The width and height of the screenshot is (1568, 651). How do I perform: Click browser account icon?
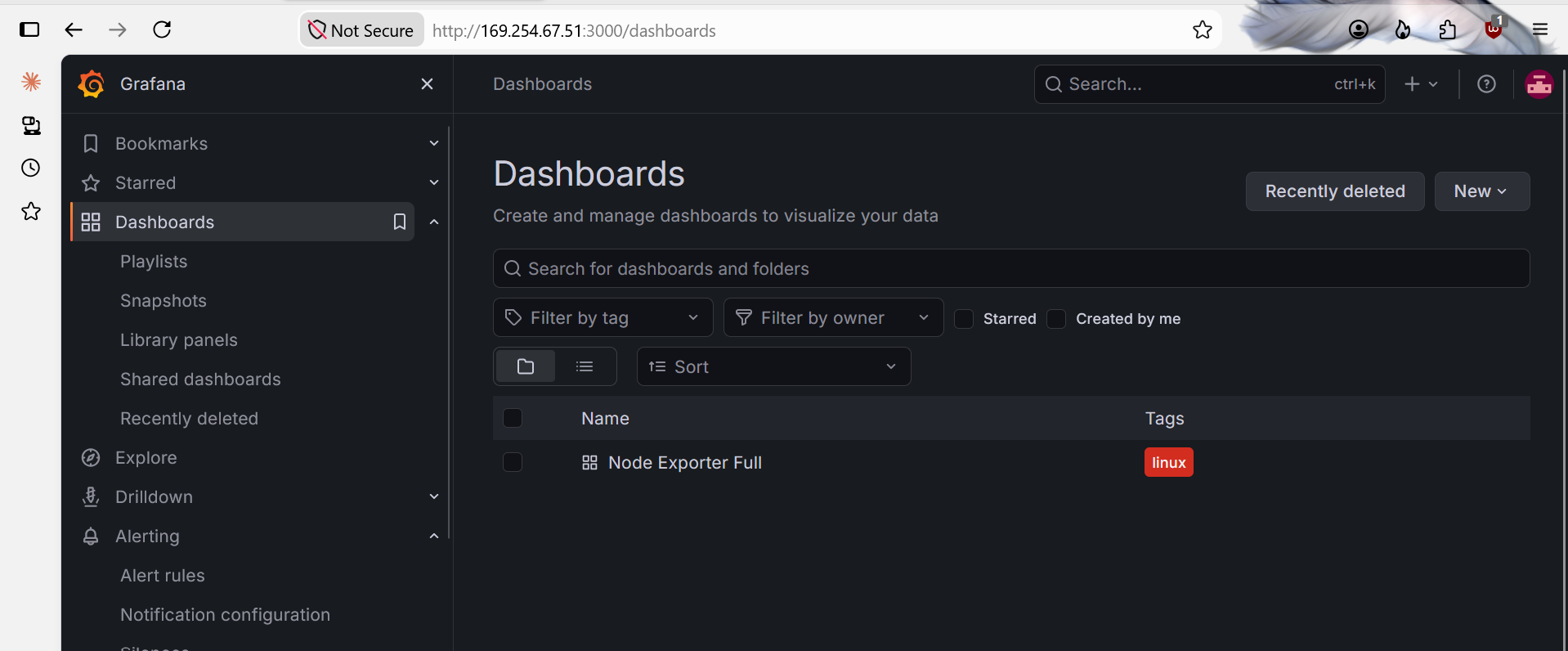click(1359, 30)
